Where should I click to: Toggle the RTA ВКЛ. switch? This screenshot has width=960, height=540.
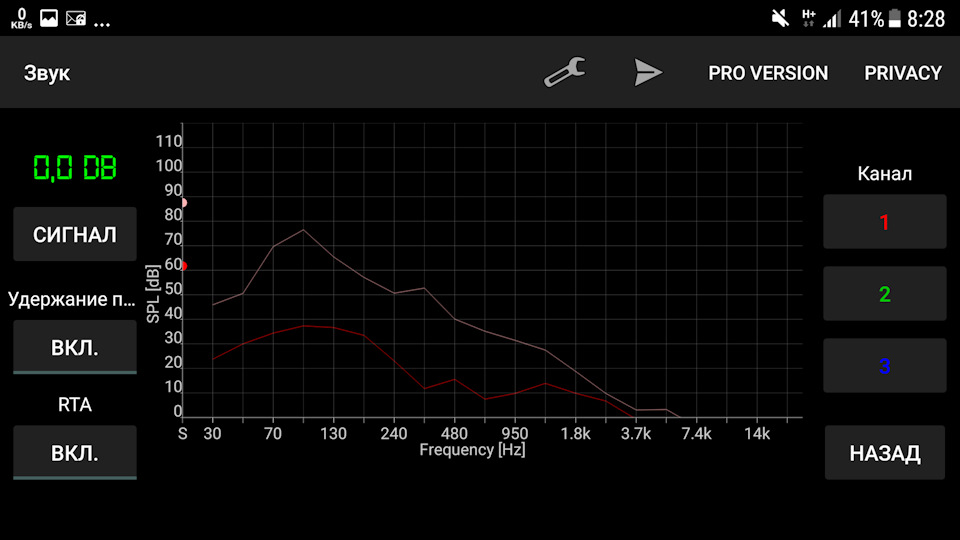click(75, 453)
